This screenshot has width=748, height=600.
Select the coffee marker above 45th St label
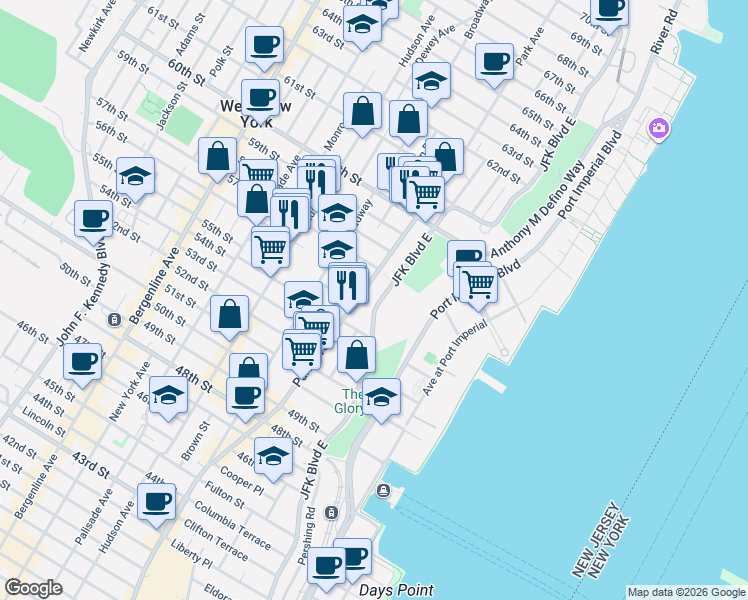point(82,364)
